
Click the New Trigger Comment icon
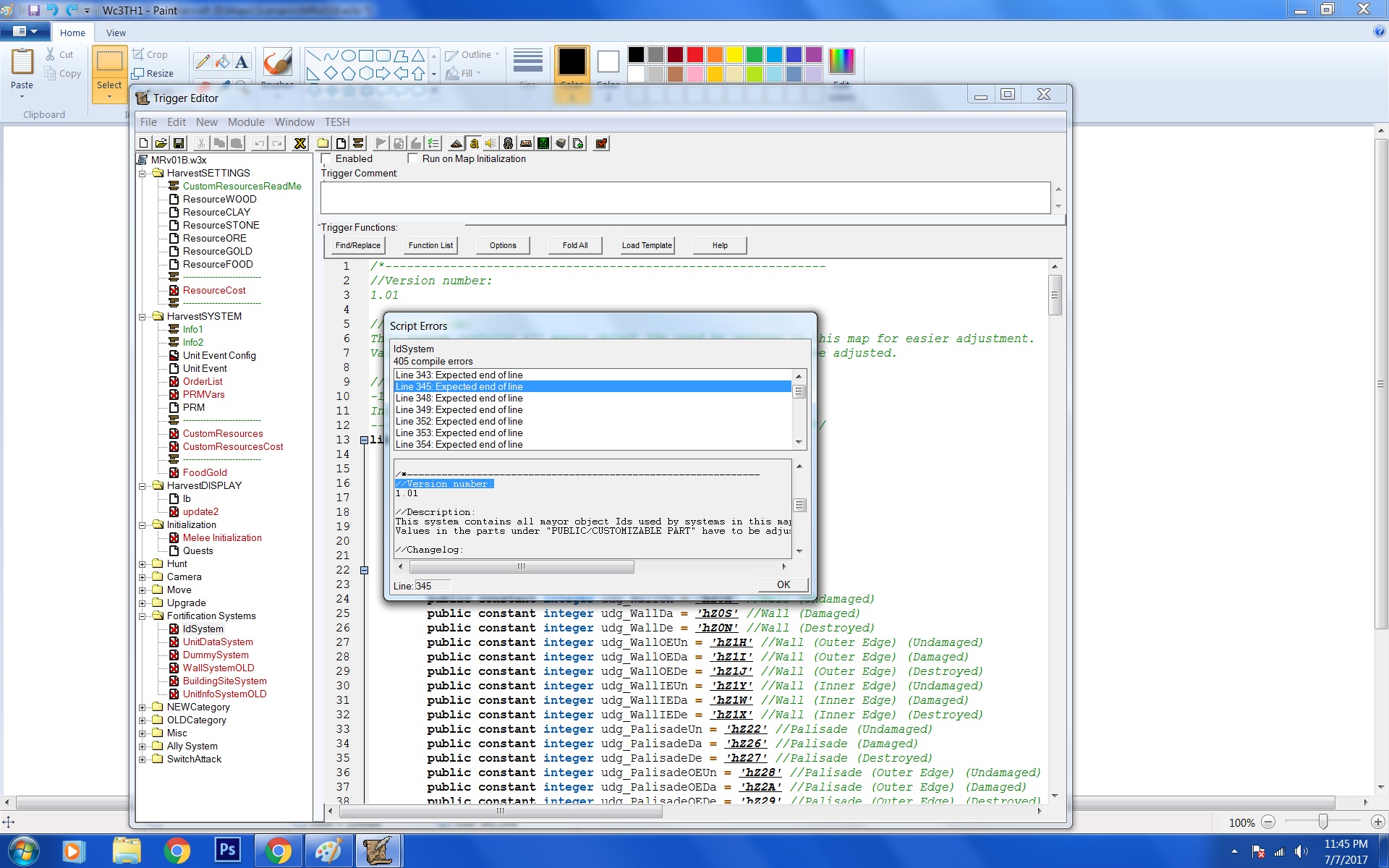[x=358, y=143]
